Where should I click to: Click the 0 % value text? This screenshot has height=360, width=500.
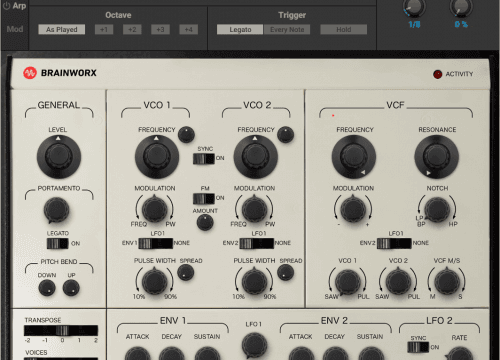click(461, 24)
